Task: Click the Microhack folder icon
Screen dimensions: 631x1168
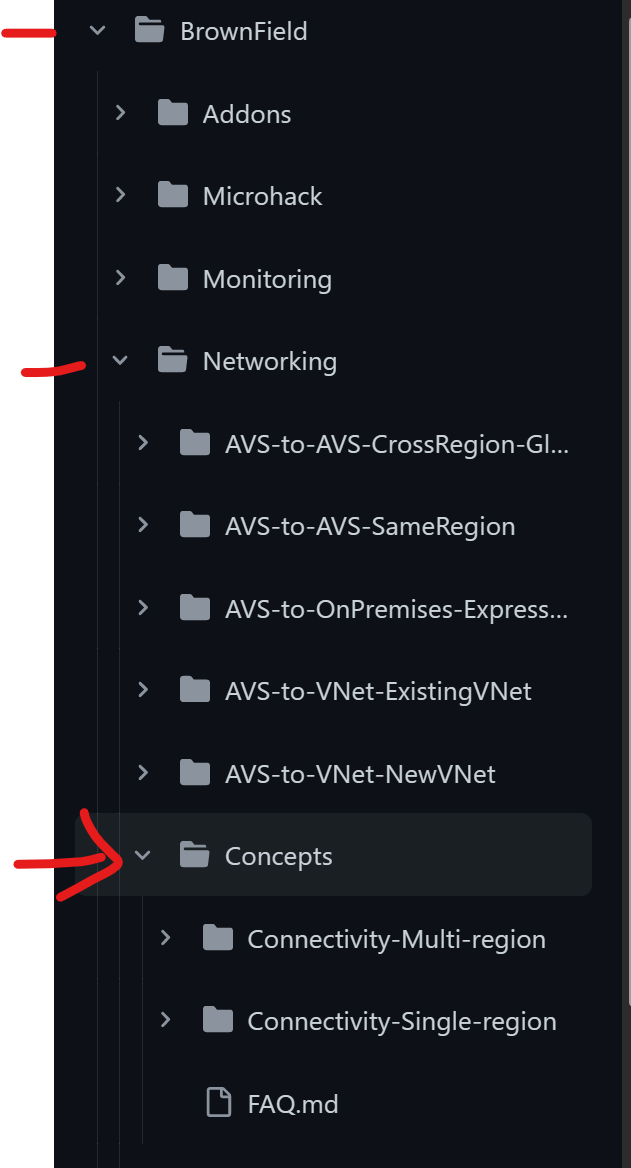Action: coord(171,195)
